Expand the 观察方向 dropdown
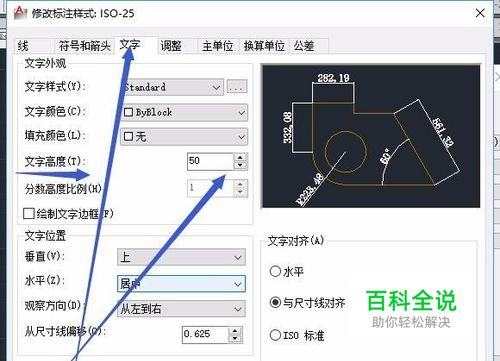This screenshot has width=500, height=361. 181,309
